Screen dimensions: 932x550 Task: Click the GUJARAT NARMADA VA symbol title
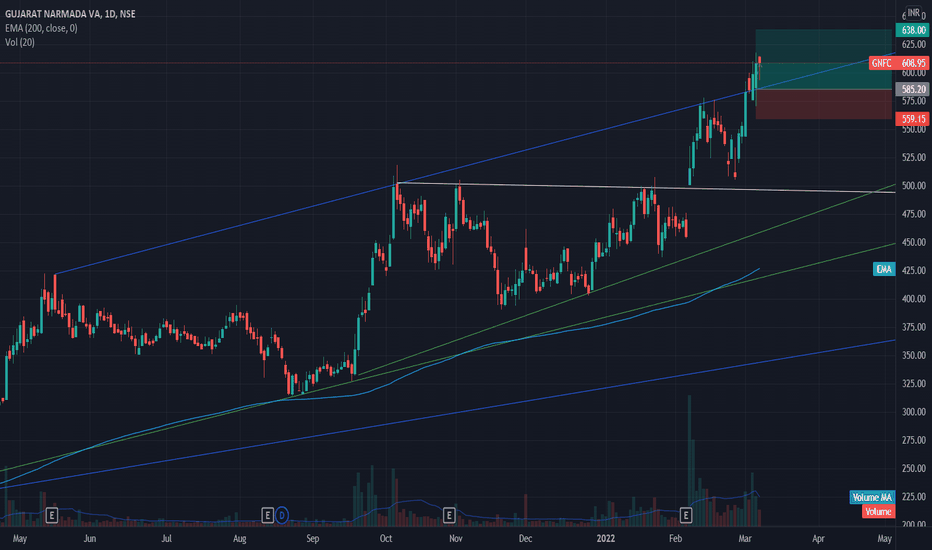pos(70,14)
